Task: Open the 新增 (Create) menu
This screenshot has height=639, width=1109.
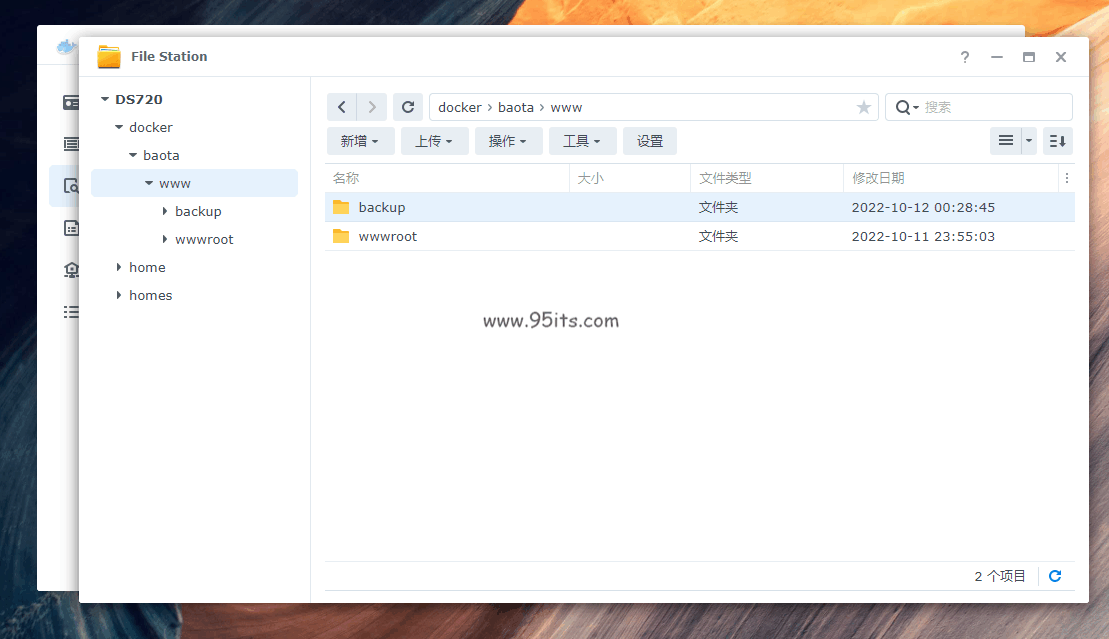Action: click(360, 141)
